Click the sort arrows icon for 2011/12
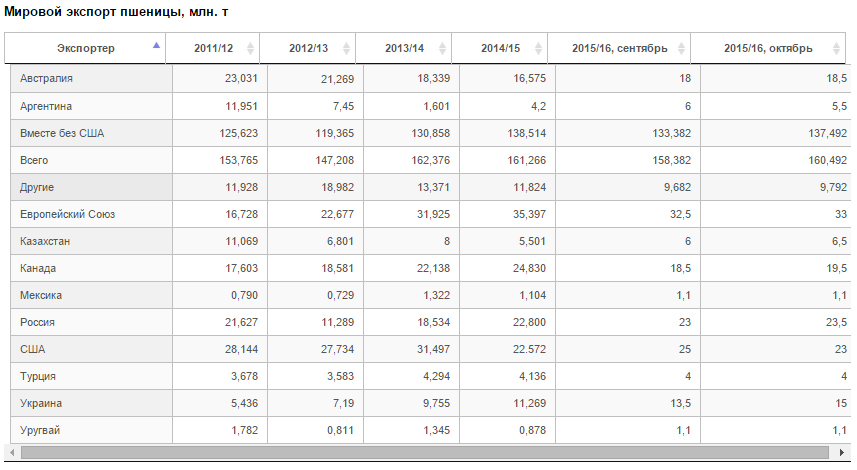The image size is (857, 470). (x=250, y=48)
